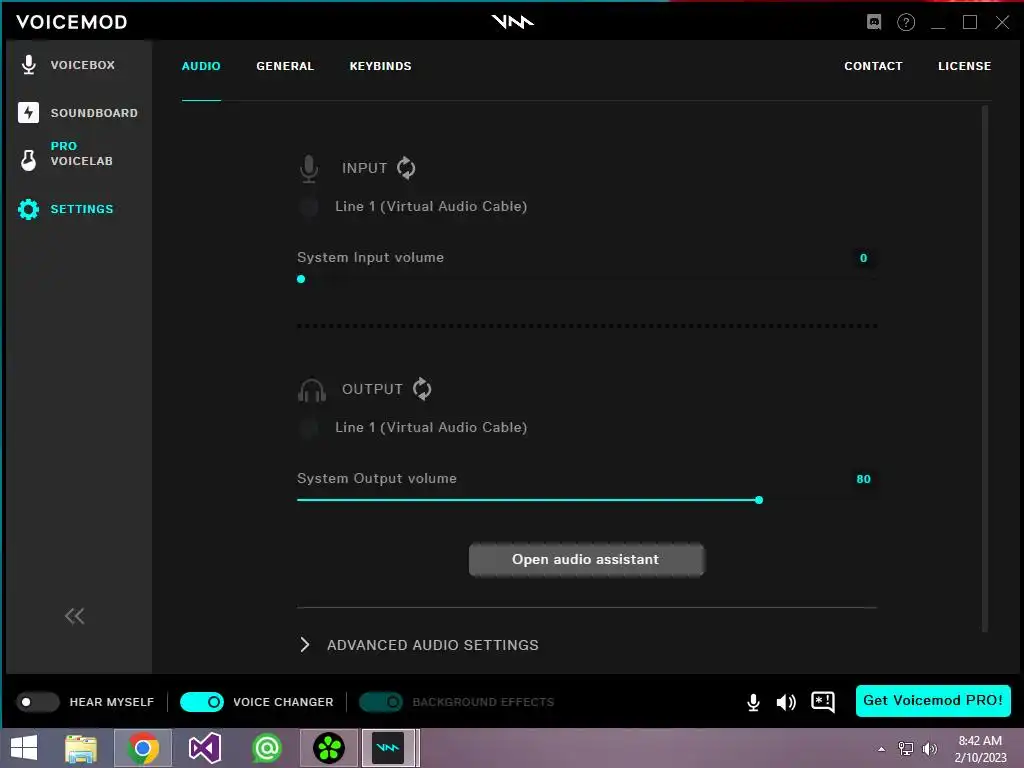The width and height of the screenshot is (1024, 768).
Task: Maximize the Voicemod window
Action: pyautogui.click(x=970, y=22)
